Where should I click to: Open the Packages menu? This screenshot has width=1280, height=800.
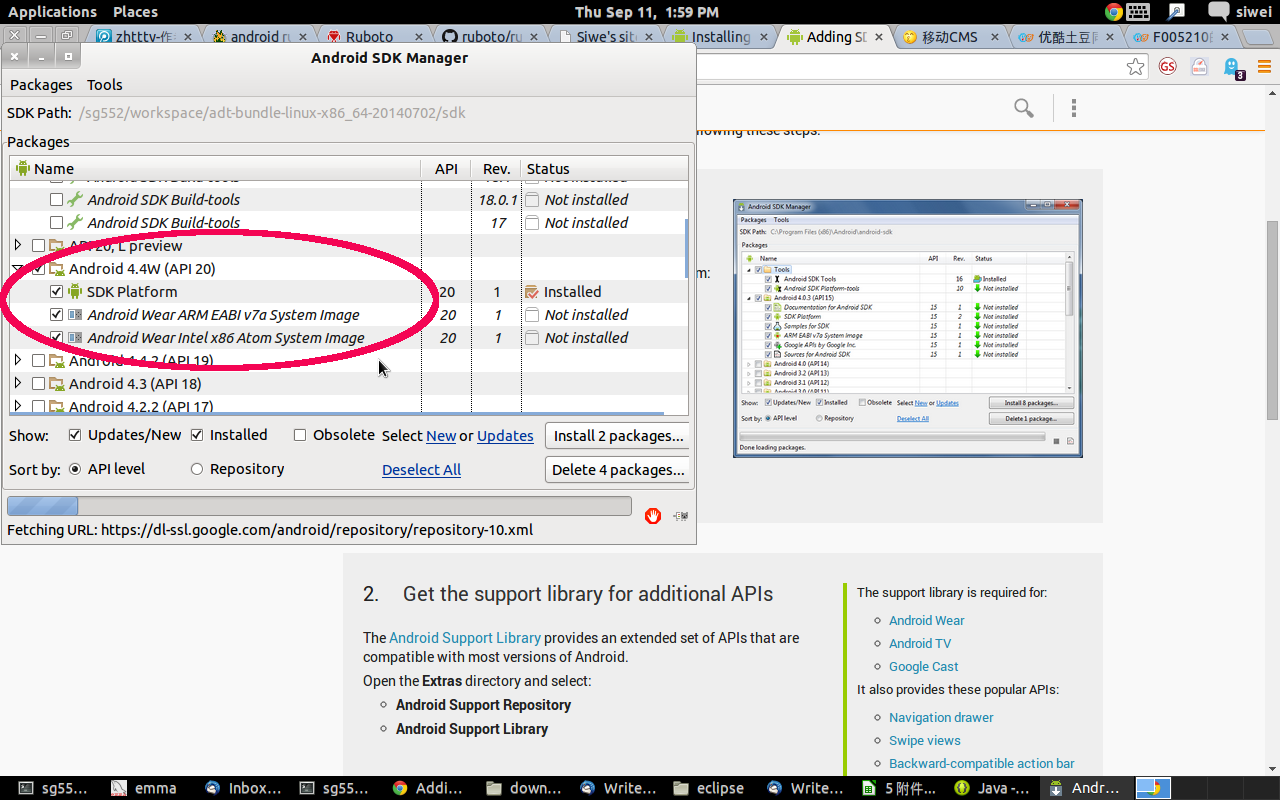(41, 85)
